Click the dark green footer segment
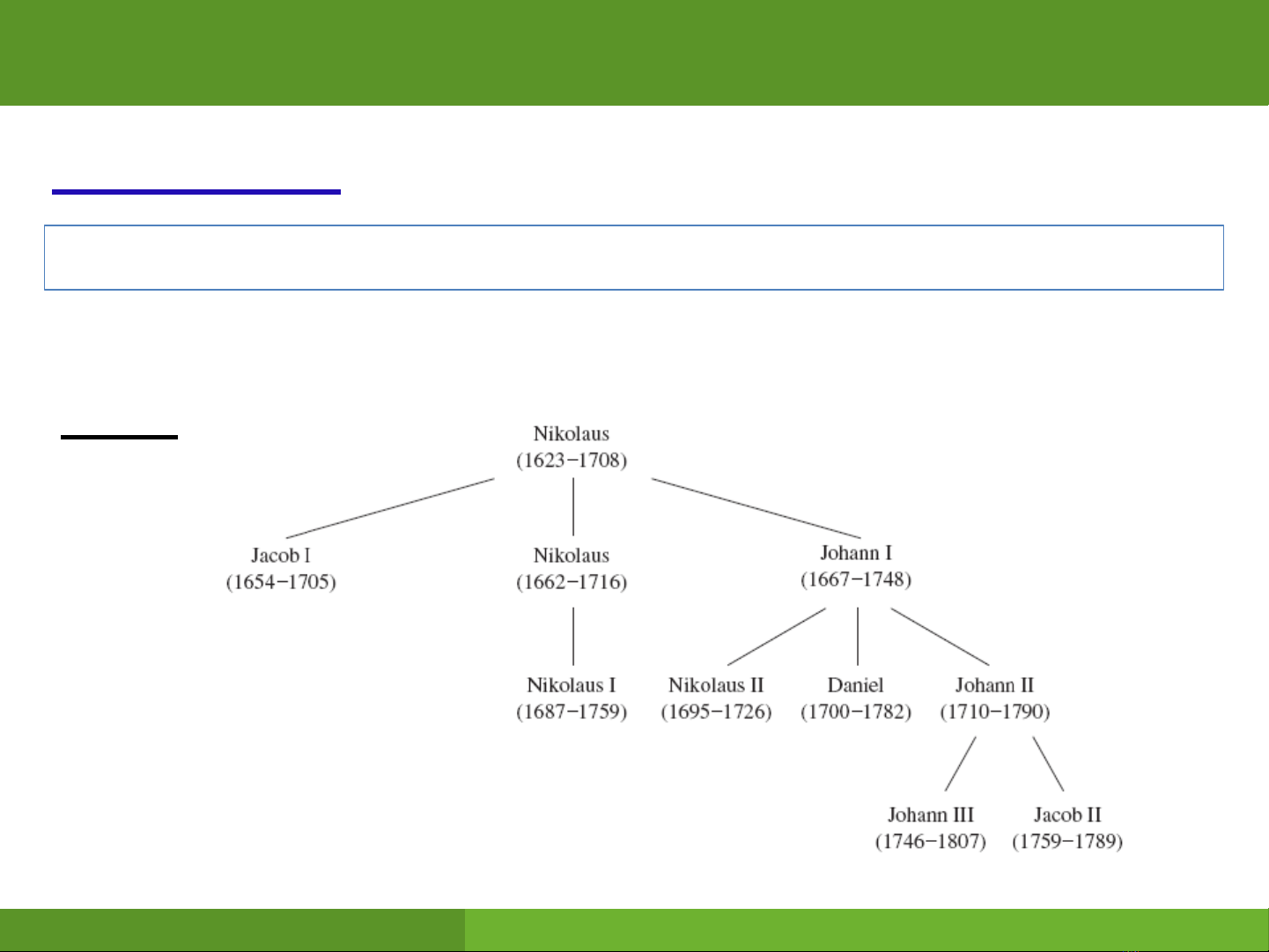 [232, 929]
